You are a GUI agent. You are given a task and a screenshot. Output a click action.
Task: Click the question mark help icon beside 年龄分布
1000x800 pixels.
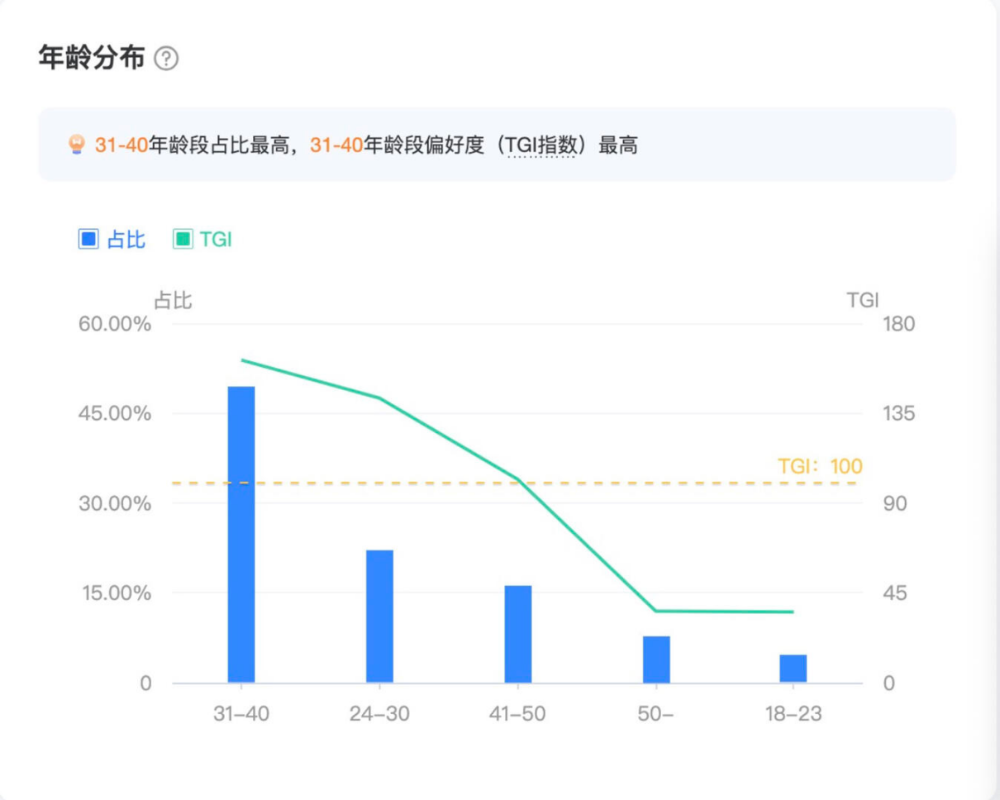pos(167,59)
